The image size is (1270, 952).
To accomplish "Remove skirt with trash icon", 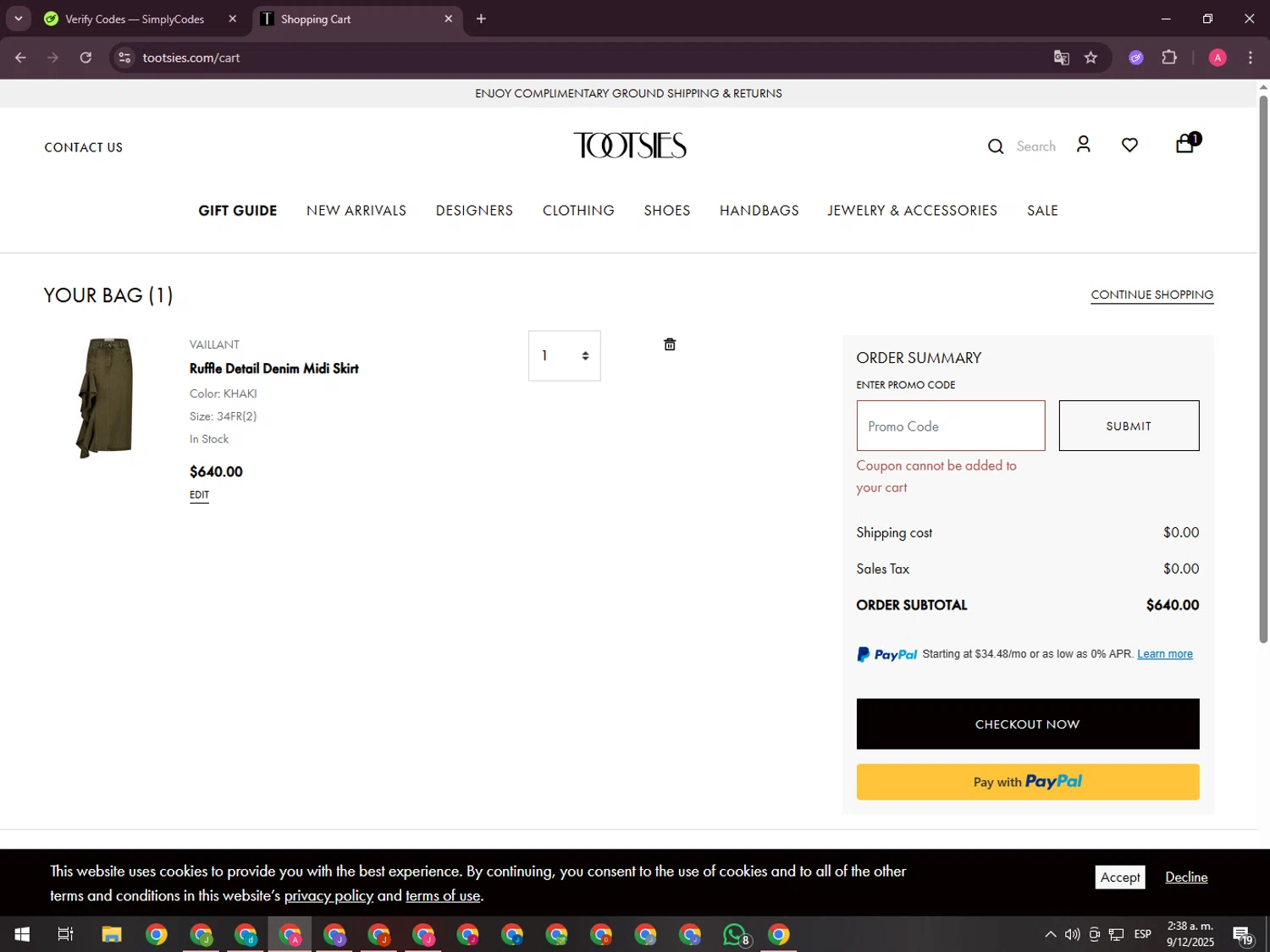I will pos(670,344).
